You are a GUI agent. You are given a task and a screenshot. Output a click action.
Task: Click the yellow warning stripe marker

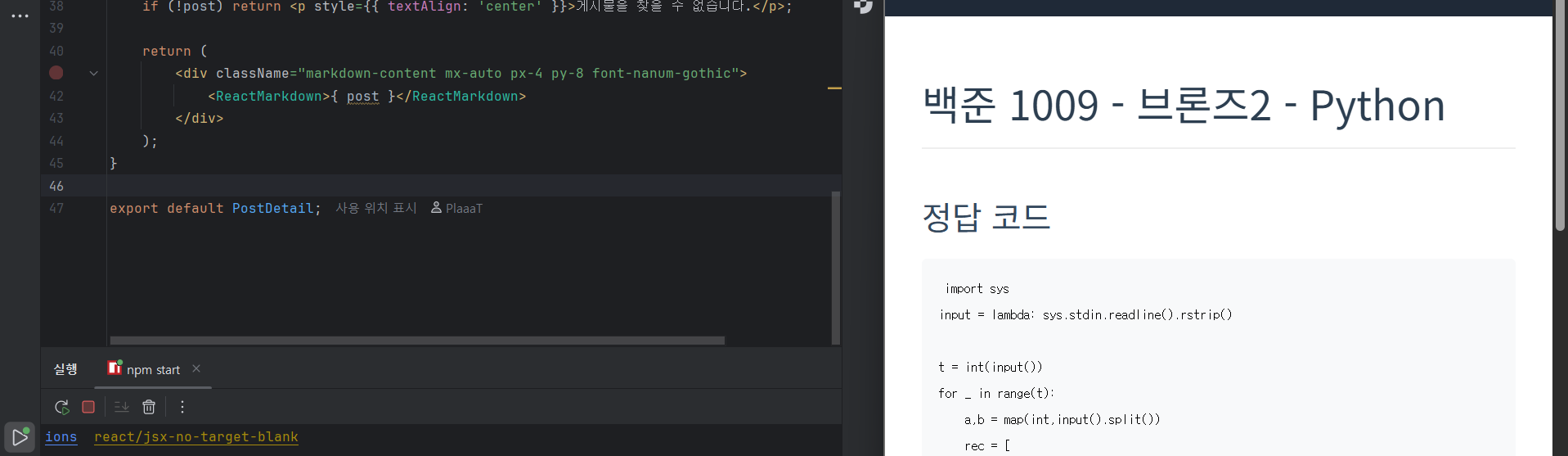834,88
